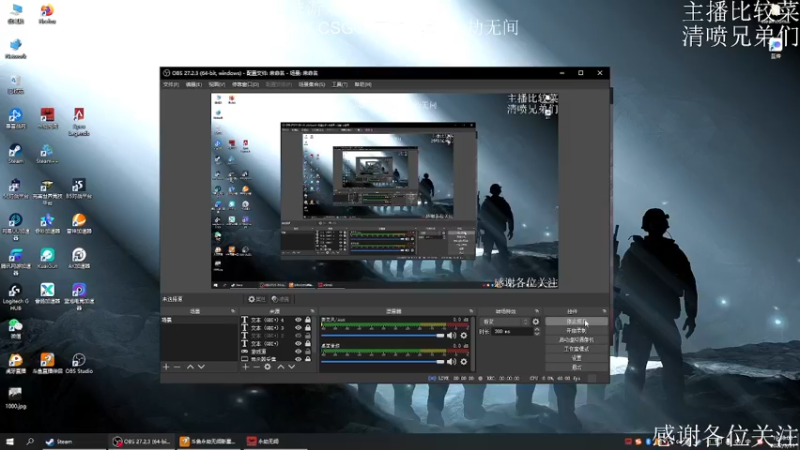The width and height of the screenshot is (800, 450).
Task: Open the 帮助(H) menu
Action: pos(363,85)
